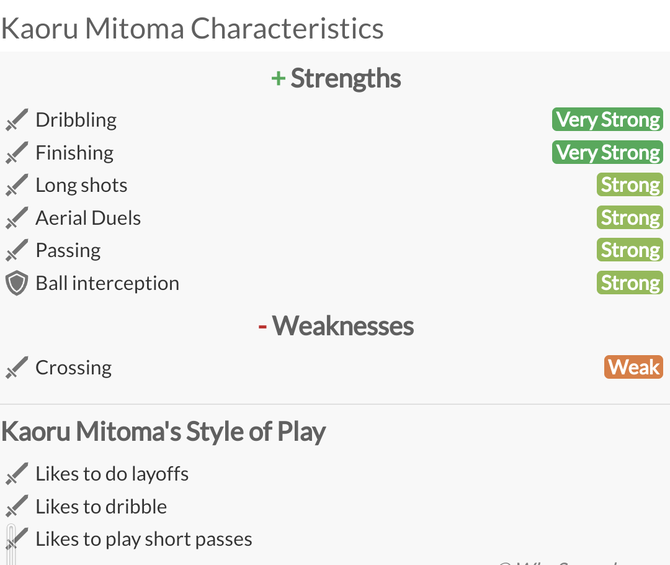This screenshot has width=670, height=565.
Task: Click the Strong badge for Long shots
Action: tap(630, 185)
